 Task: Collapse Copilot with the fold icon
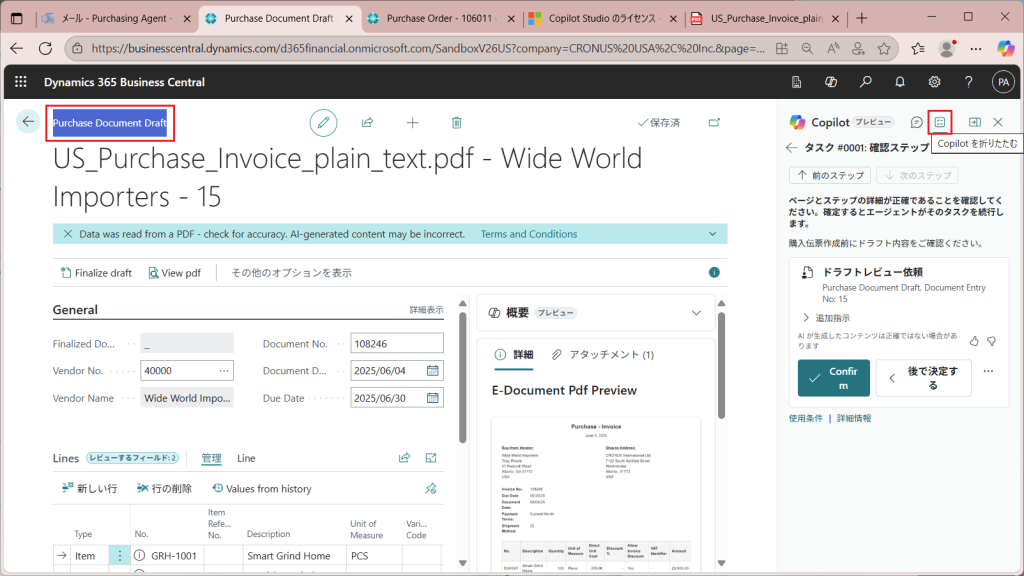(940, 122)
